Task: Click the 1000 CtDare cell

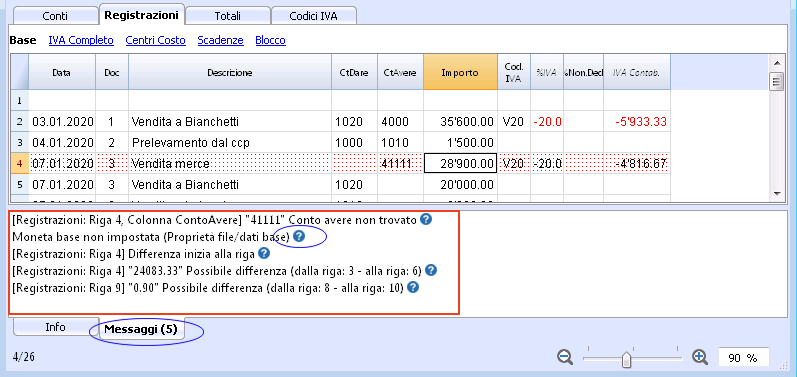Action: click(x=354, y=143)
